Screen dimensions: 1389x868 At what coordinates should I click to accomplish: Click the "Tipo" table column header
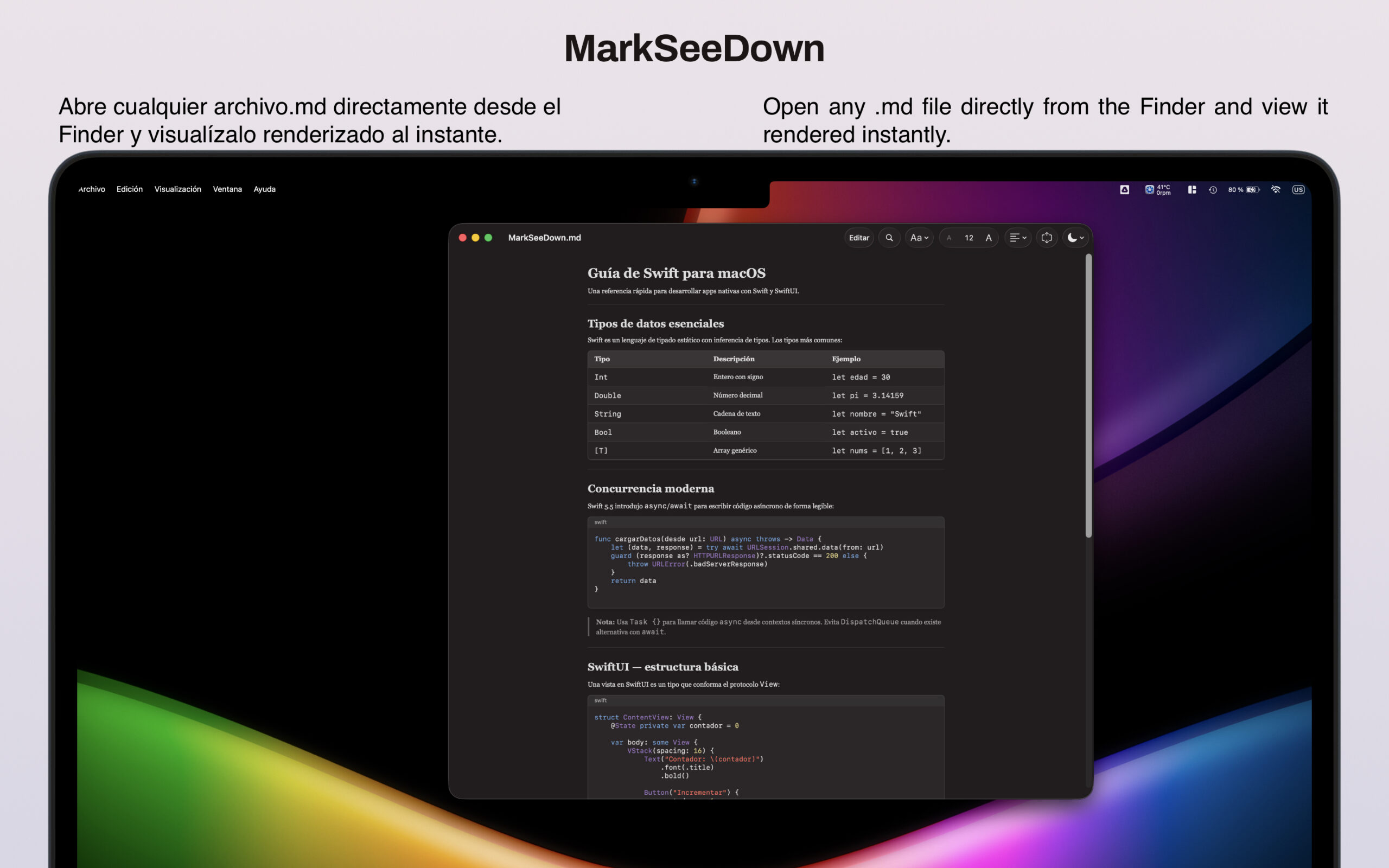click(x=602, y=359)
